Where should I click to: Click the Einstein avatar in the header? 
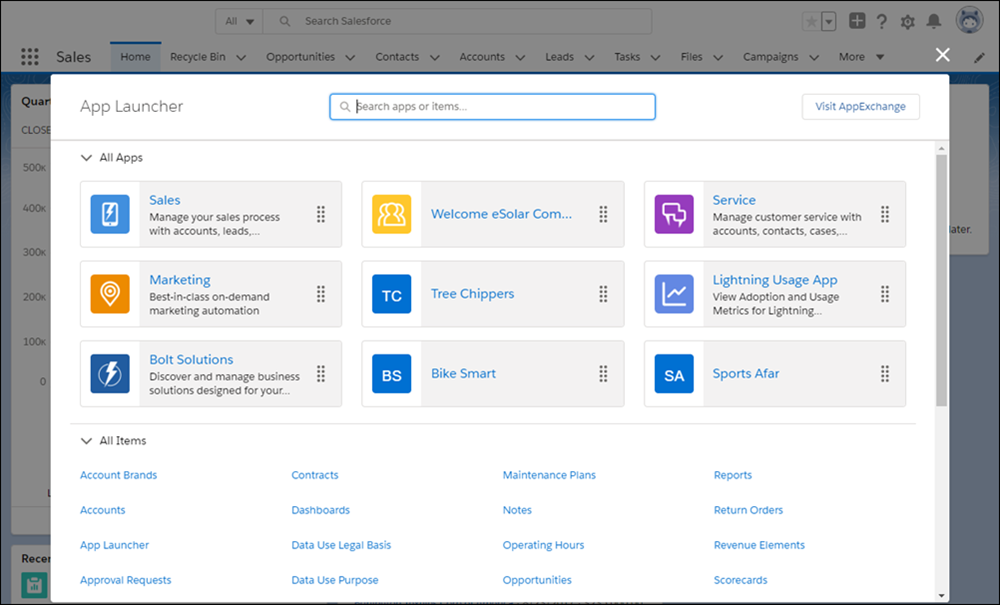(968, 18)
